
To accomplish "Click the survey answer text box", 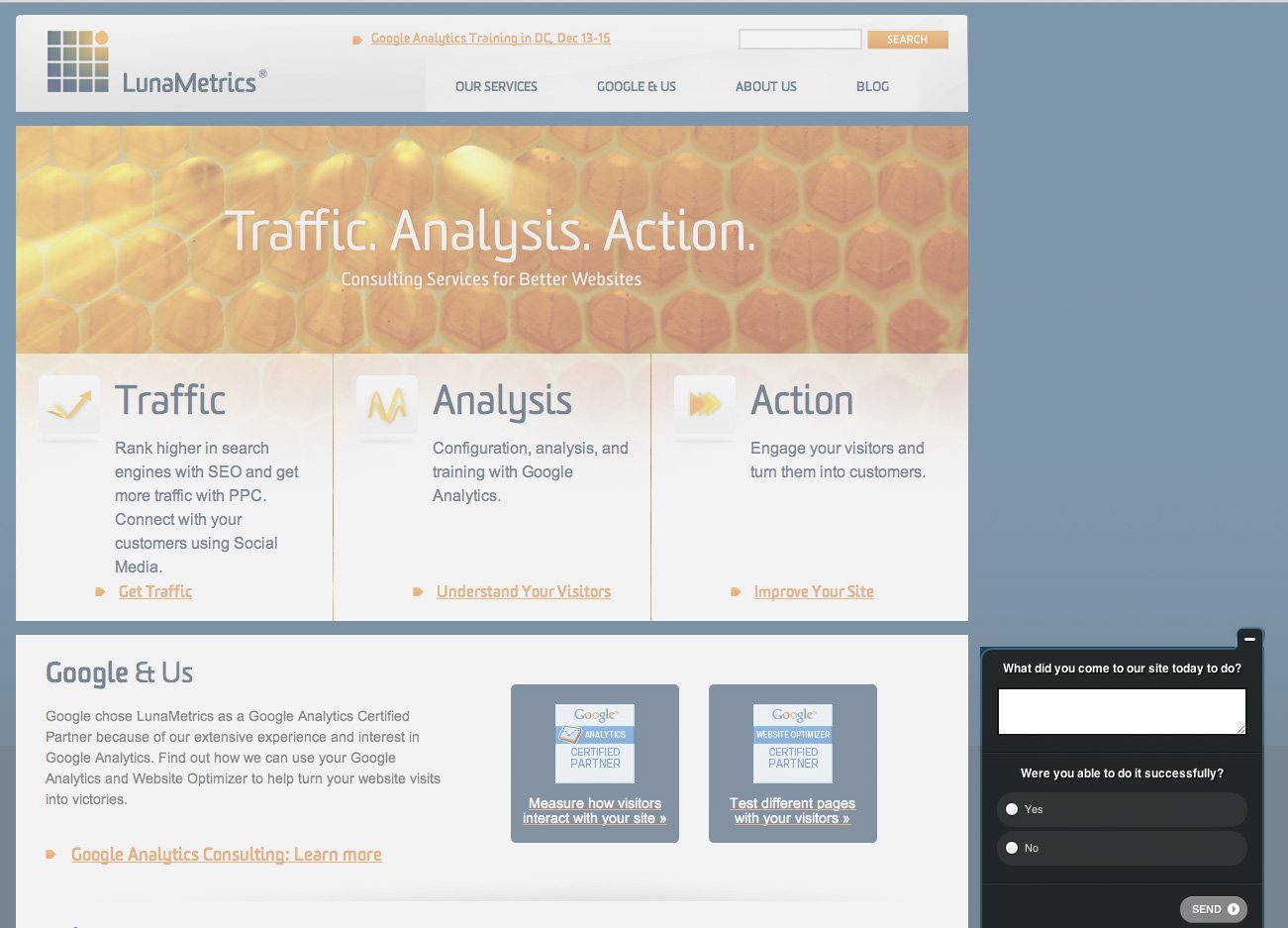I will click(1121, 711).
